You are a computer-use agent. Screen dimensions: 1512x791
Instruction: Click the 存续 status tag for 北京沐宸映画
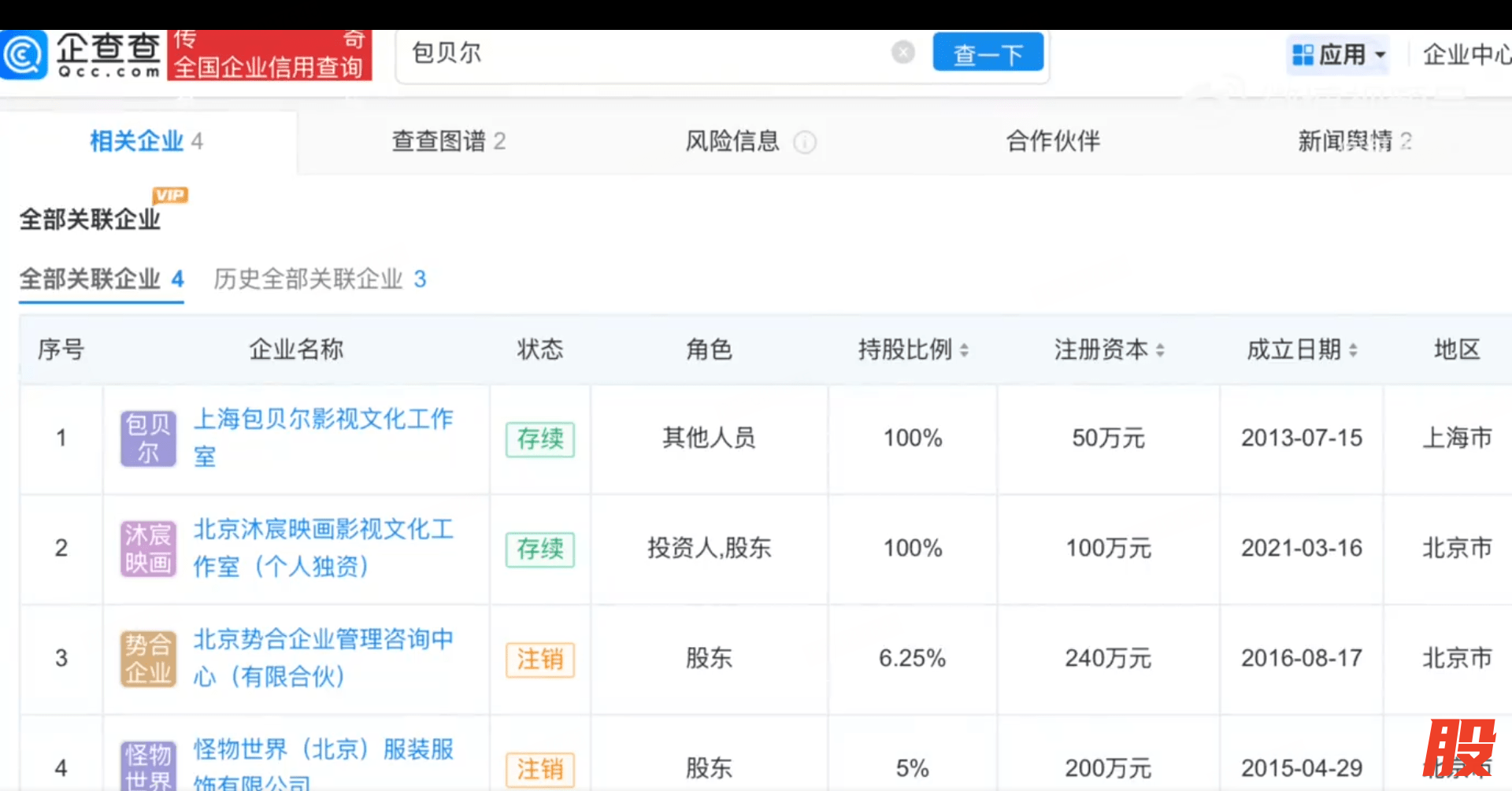click(x=540, y=549)
